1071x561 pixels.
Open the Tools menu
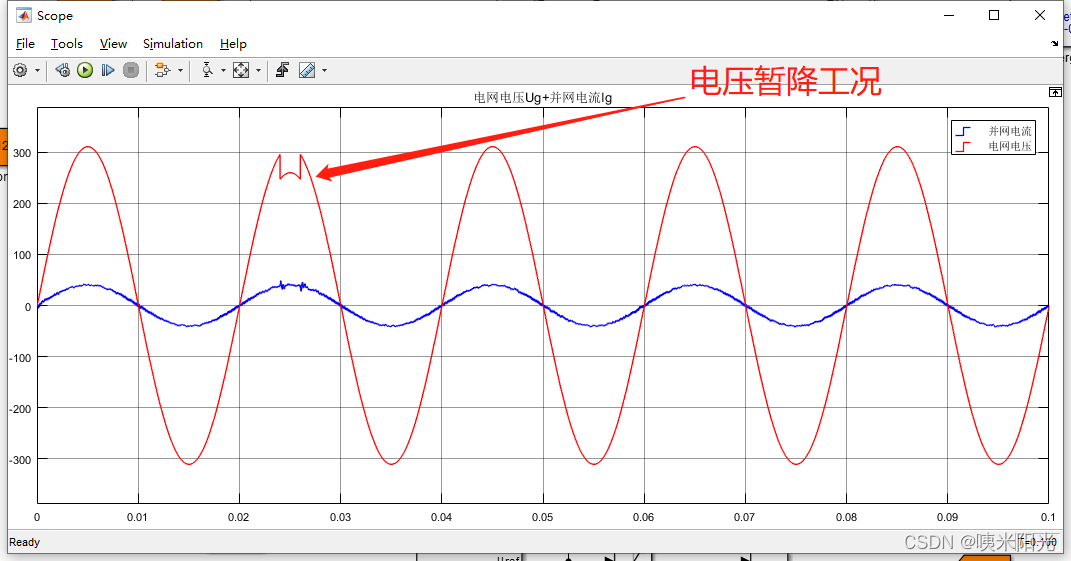pos(67,44)
